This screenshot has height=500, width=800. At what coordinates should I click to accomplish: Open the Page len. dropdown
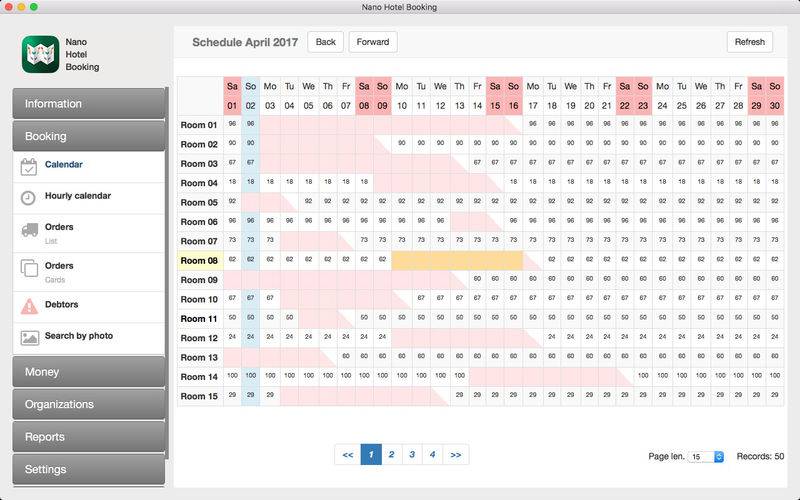point(706,457)
